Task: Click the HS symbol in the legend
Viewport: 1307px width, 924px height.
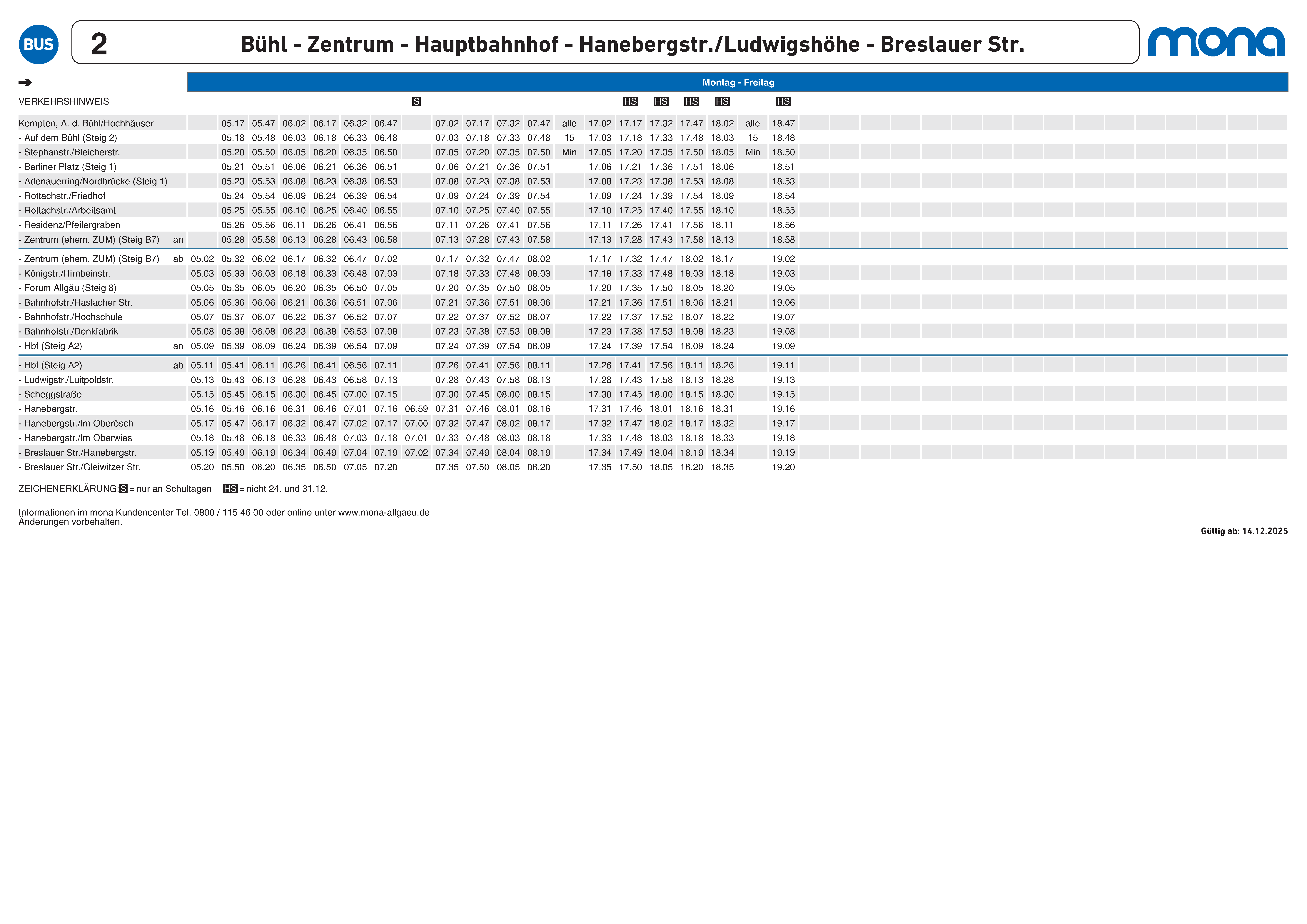Action: tap(230, 489)
